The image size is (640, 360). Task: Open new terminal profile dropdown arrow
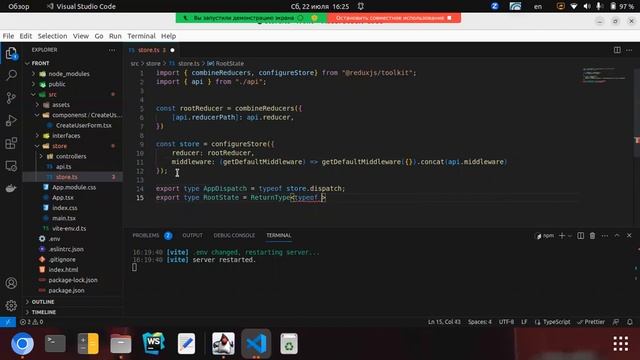[x=570, y=236]
